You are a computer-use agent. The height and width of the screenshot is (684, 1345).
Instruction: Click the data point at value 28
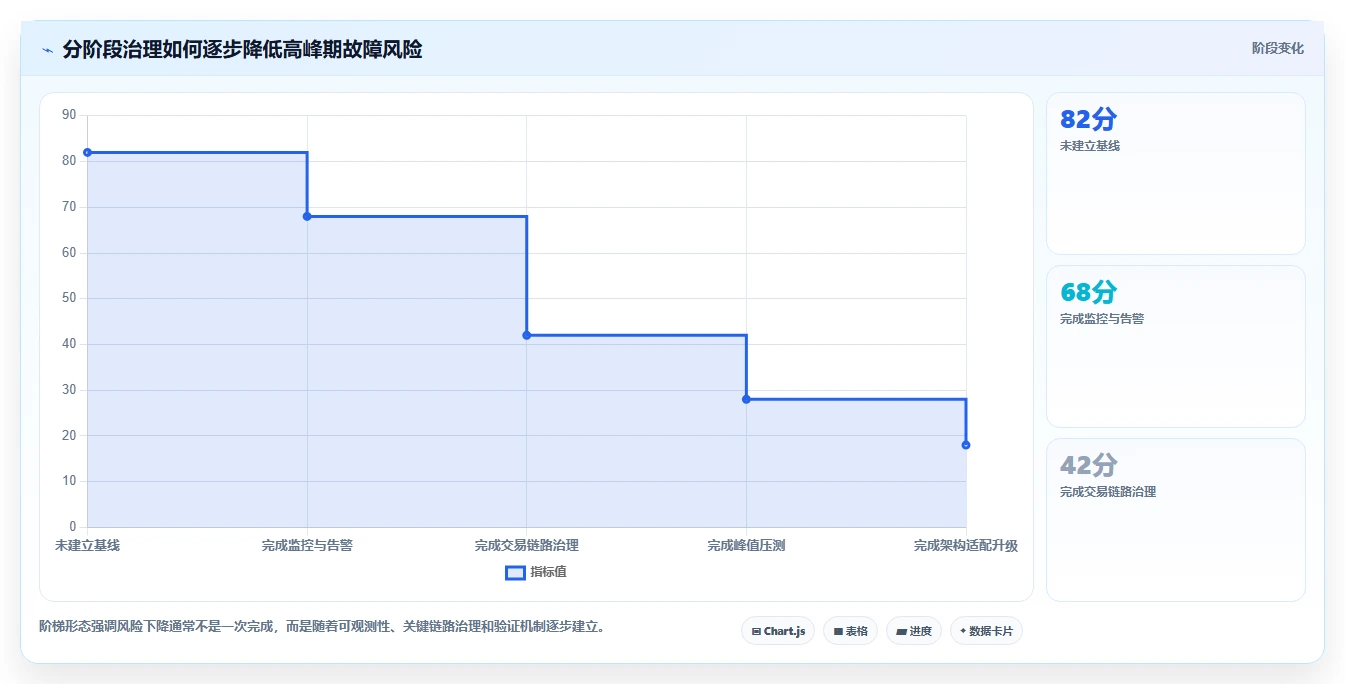(746, 399)
